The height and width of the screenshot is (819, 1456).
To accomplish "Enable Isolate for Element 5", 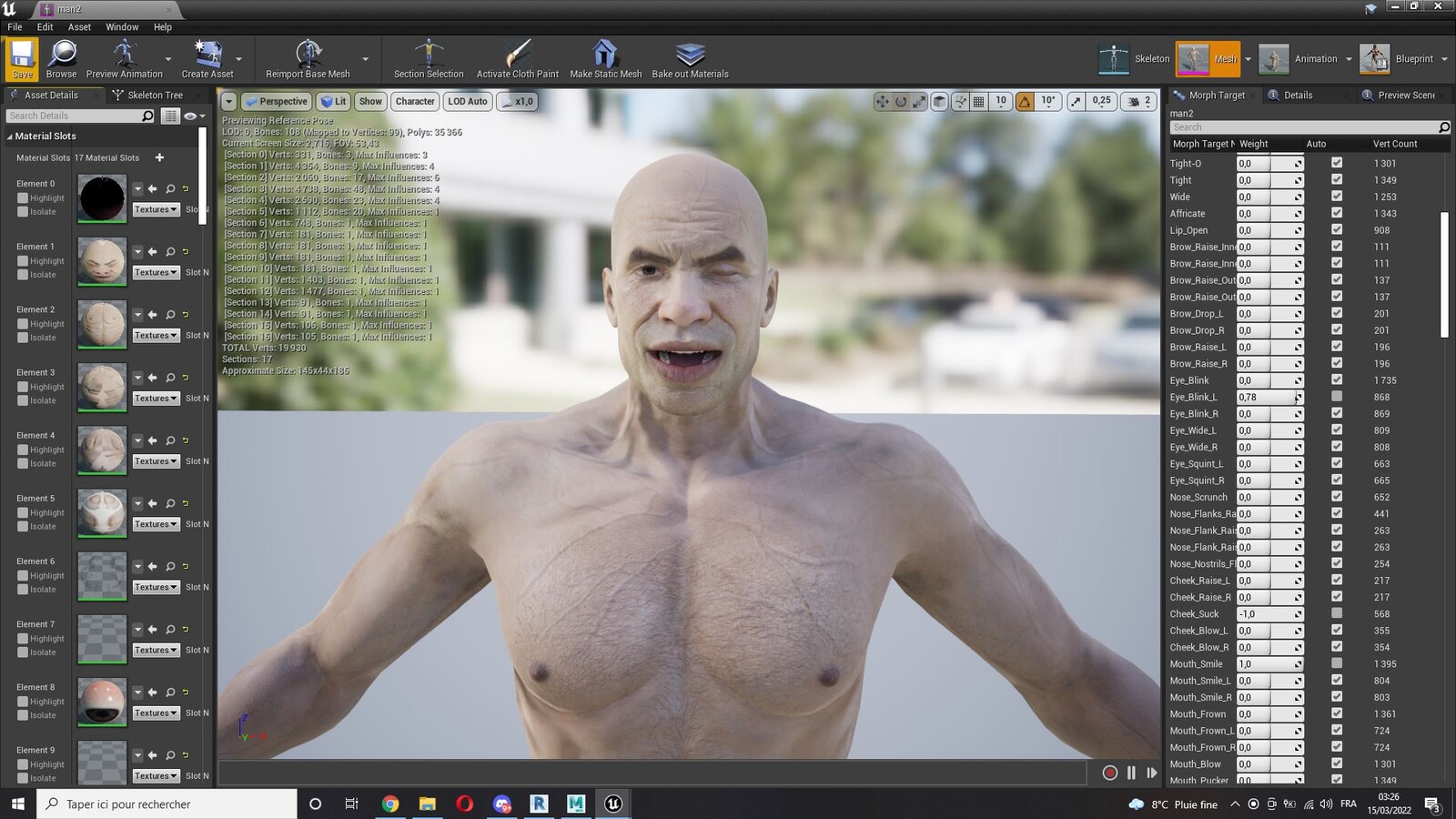I will (23, 526).
